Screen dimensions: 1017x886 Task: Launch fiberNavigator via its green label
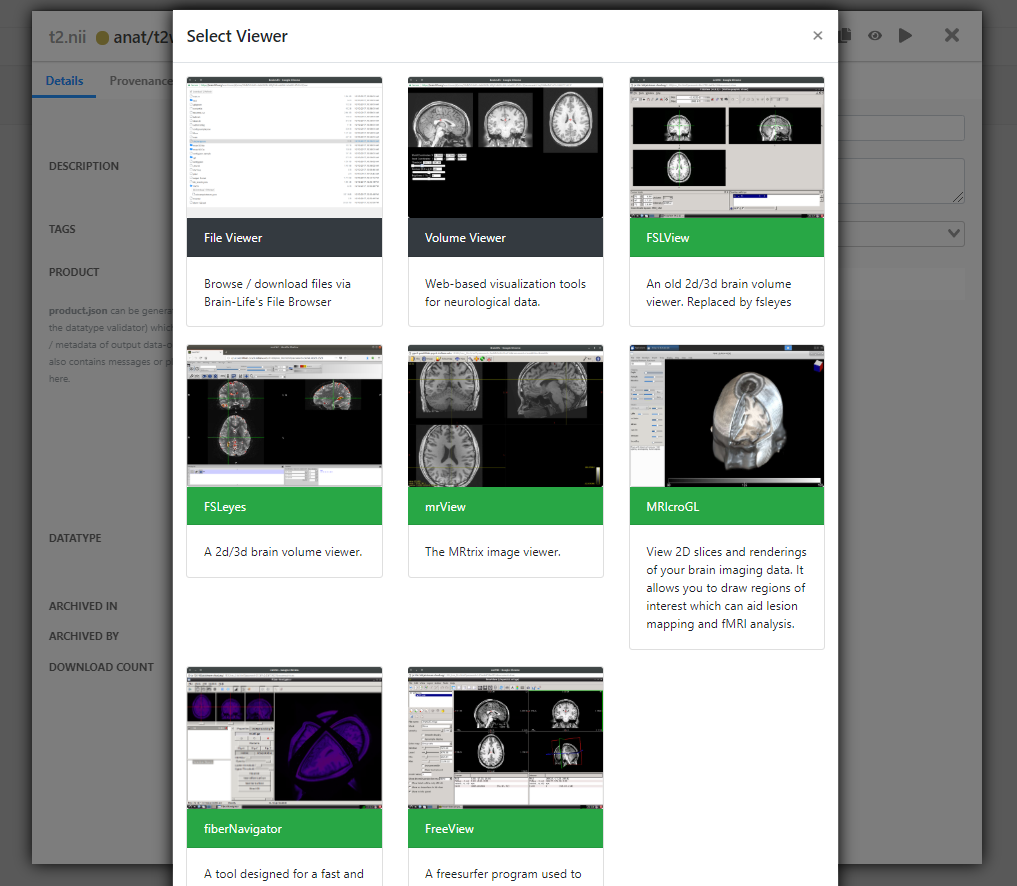pyautogui.click(x=284, y=828)
